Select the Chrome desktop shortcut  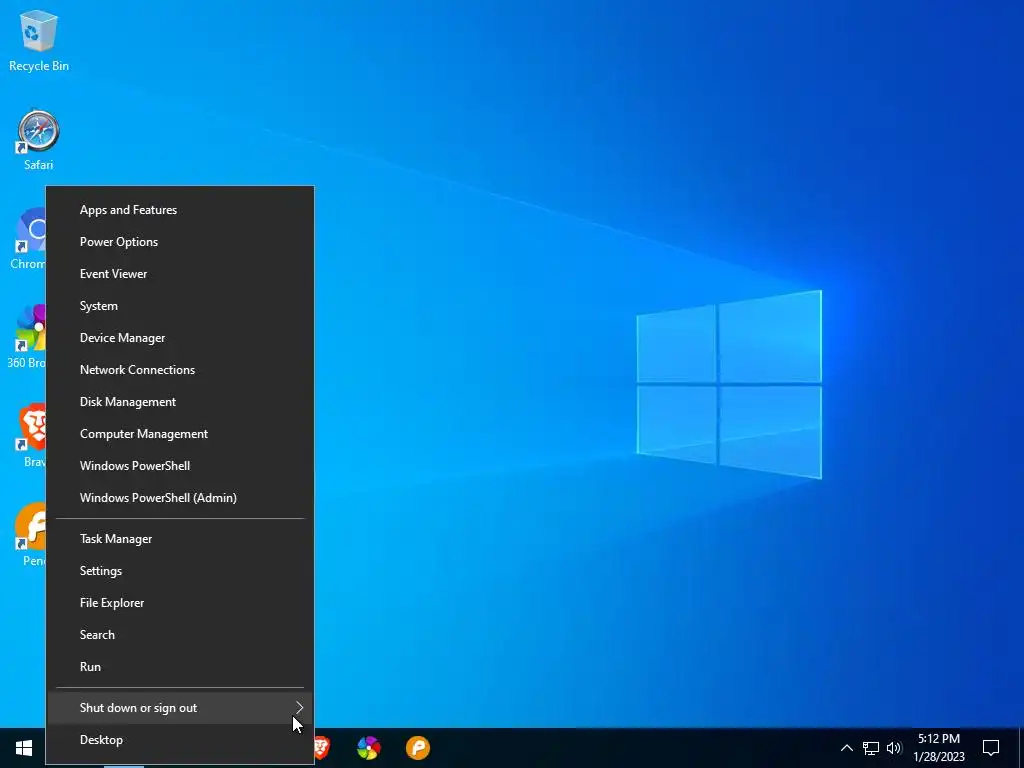click(27, 239)
